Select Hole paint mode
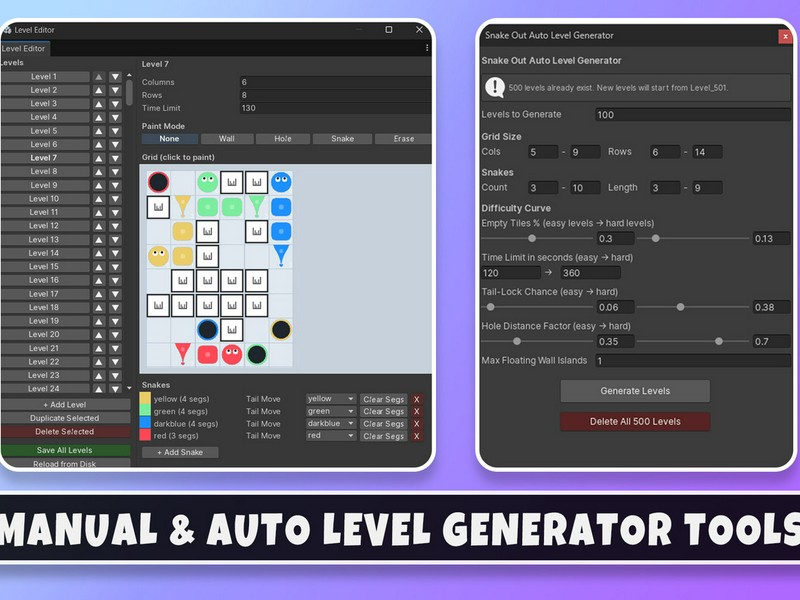Image resolution: width=800 pixels, height=600 pixels. click(x=283, y=139)
